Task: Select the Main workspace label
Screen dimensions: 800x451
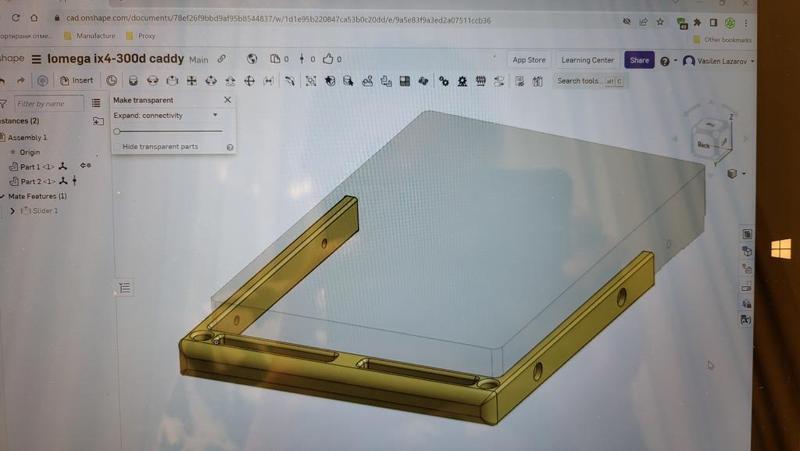Action: 198,60
